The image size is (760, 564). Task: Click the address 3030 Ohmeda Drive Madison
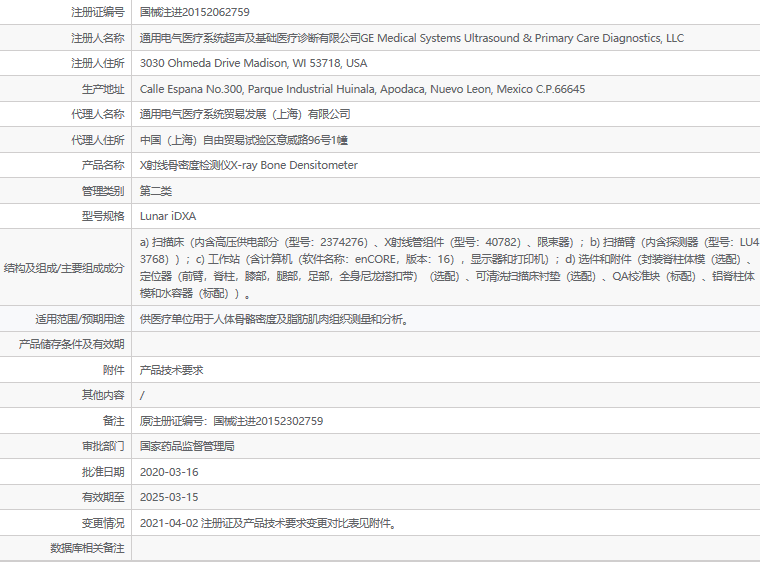(x=253, y=63)
